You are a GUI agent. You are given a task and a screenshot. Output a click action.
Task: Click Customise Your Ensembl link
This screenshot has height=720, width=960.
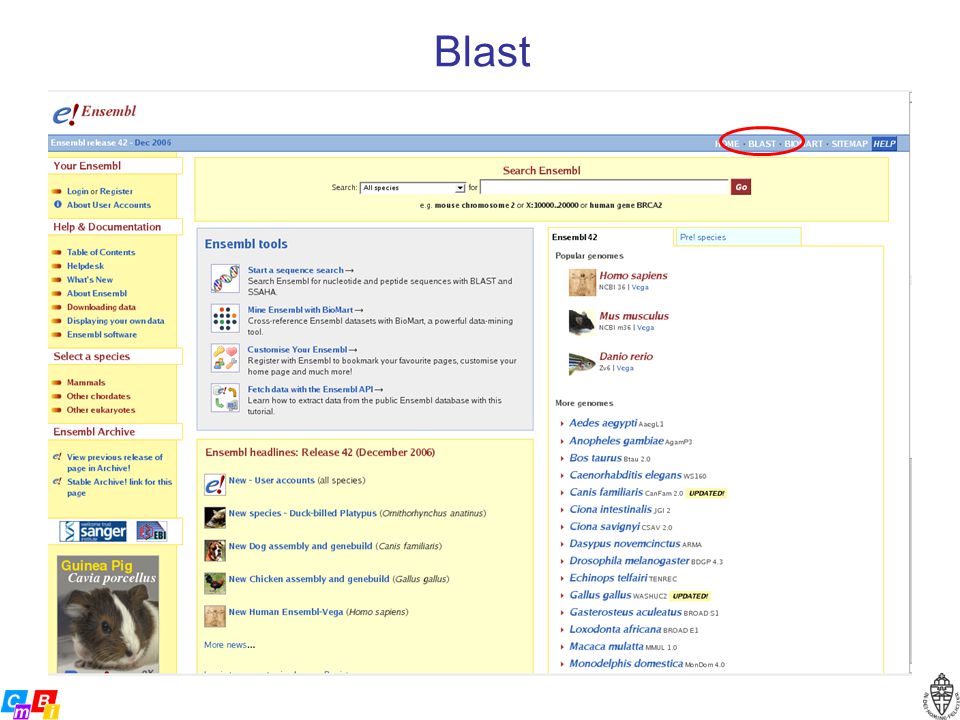click(x=302, y=350)
